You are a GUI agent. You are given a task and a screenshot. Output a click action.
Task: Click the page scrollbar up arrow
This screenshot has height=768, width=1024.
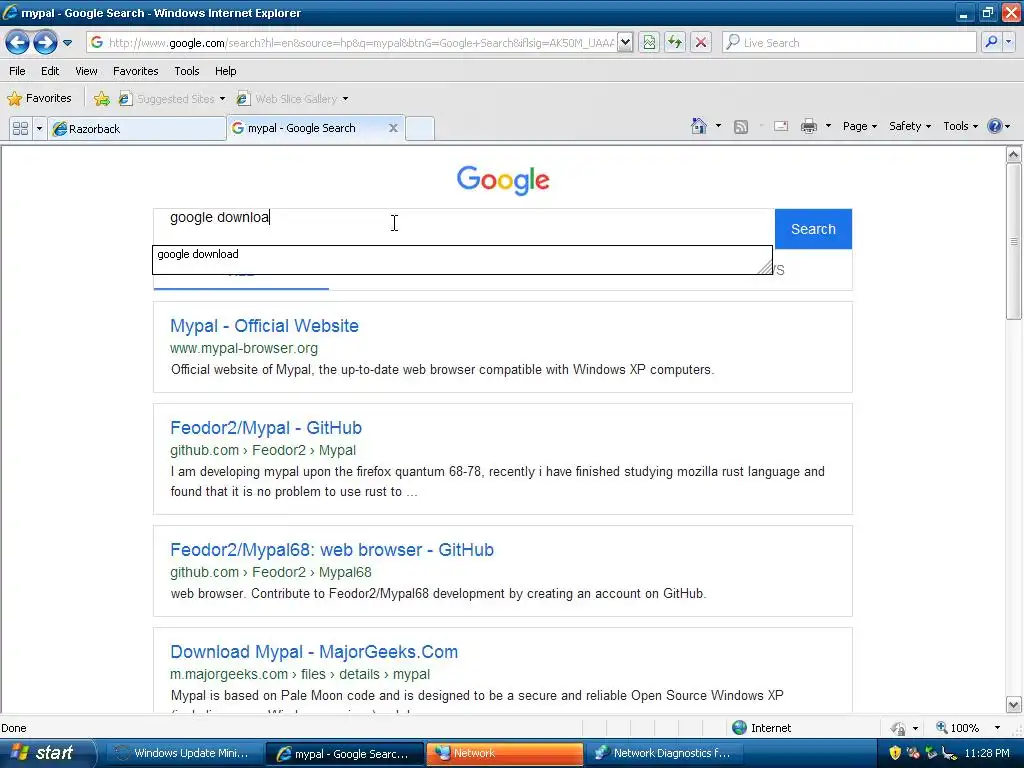click(x=1014, y=155)
